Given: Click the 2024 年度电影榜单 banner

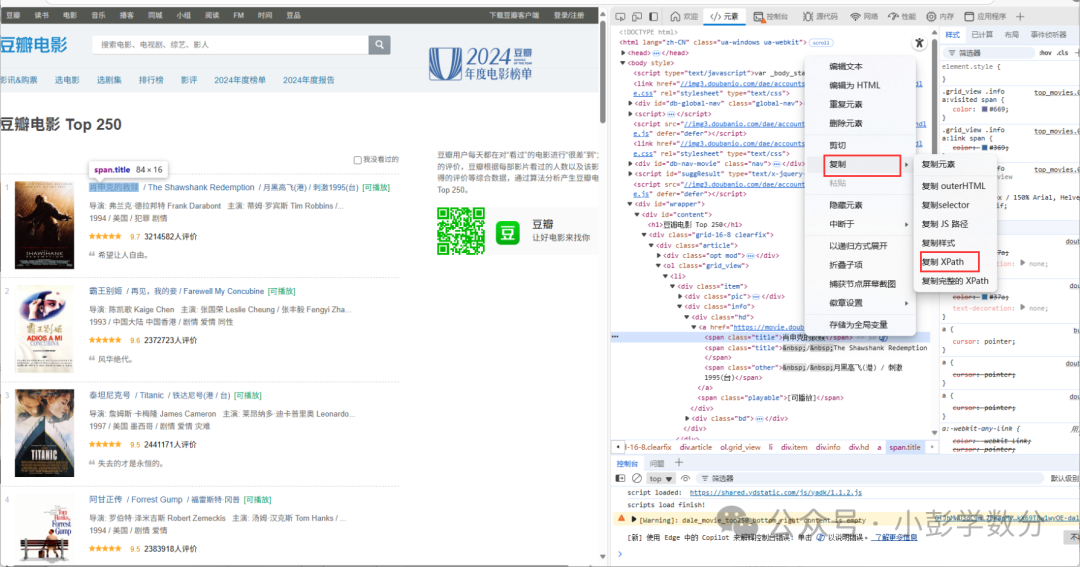Looking at the screenshot, I should [x=481, y=63].
